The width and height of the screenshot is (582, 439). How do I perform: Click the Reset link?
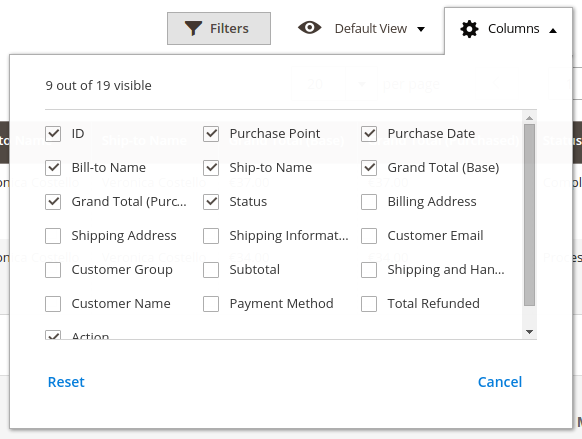coord(66,382)
